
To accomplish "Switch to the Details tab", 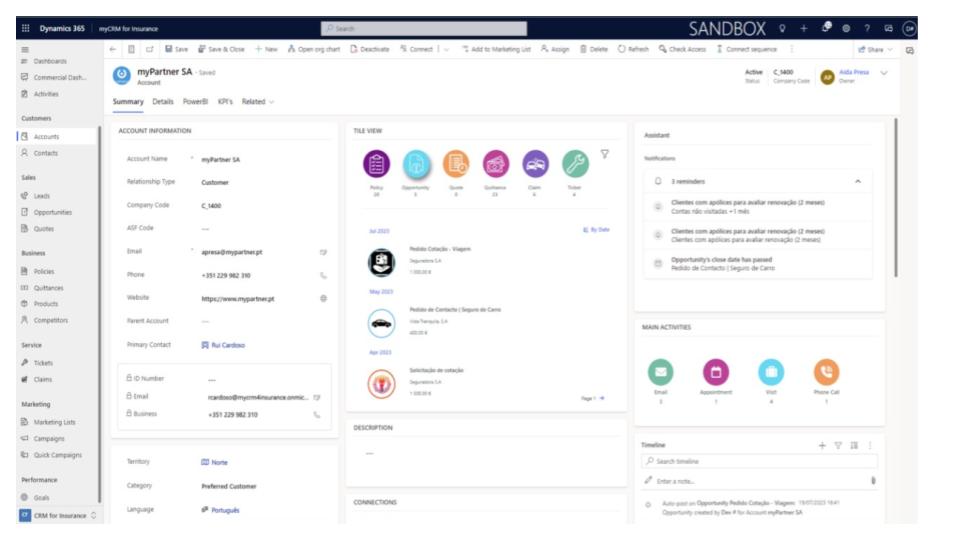I will pos(163,102).
